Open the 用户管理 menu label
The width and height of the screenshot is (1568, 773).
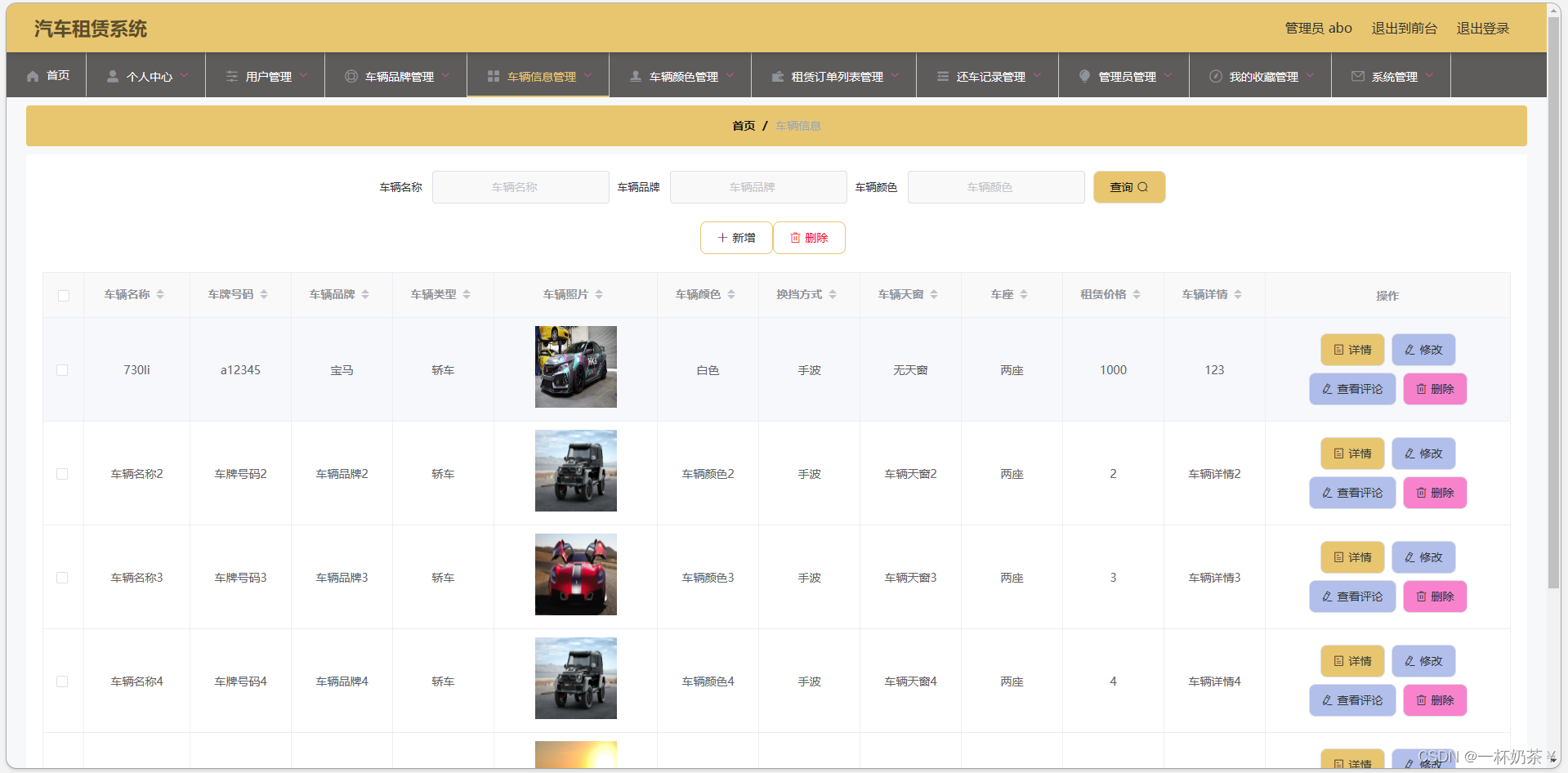pyautogui.click(x=269, y=77)
